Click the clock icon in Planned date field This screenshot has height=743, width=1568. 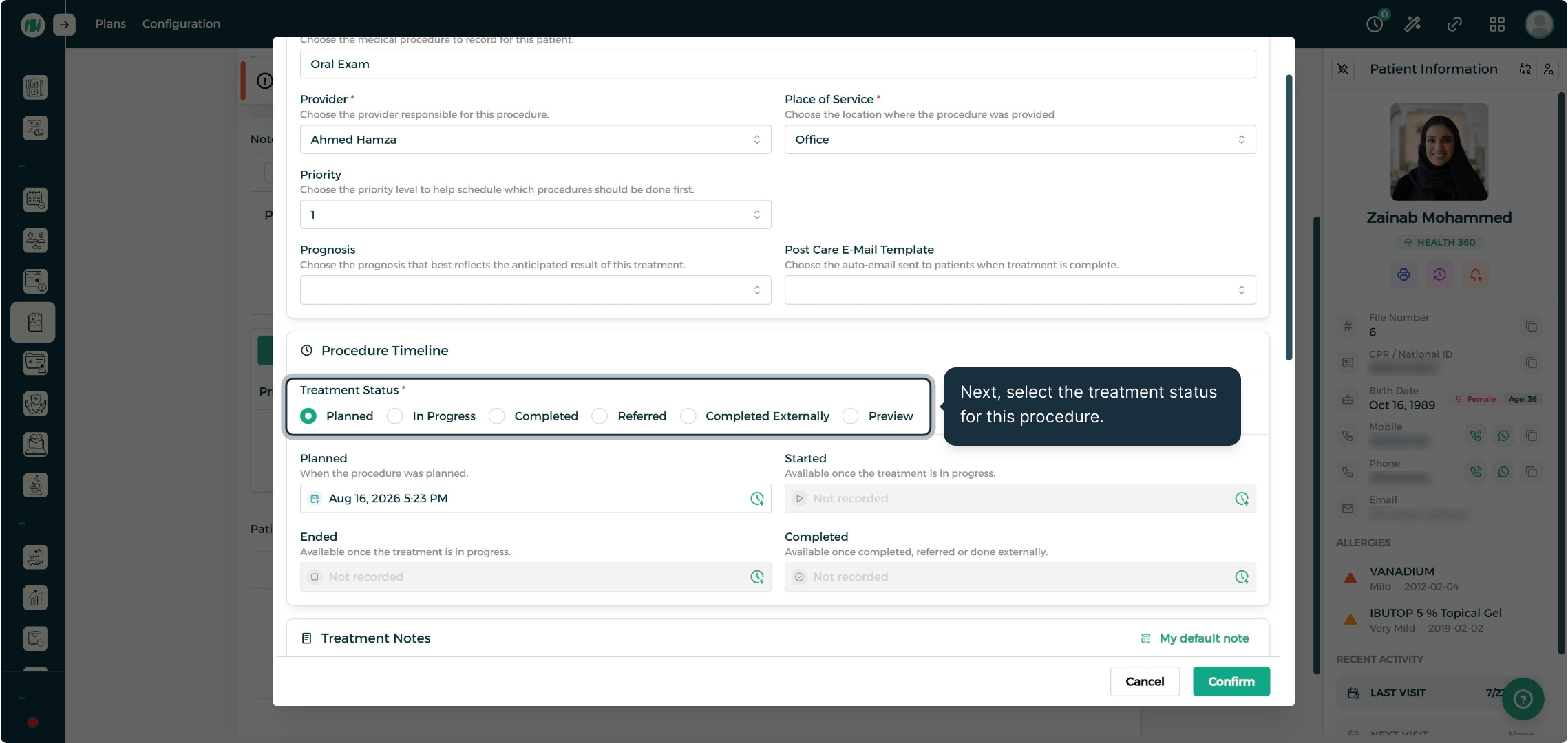tap(757, 499)
